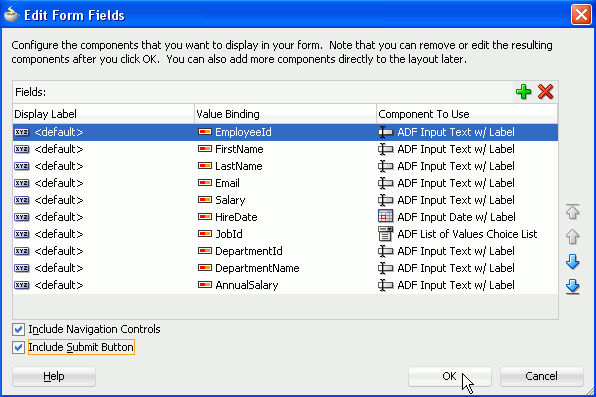The width and height of the screenshot is (596, 397).
Task: Move field to bottom blue arrow
Action: 572,287
